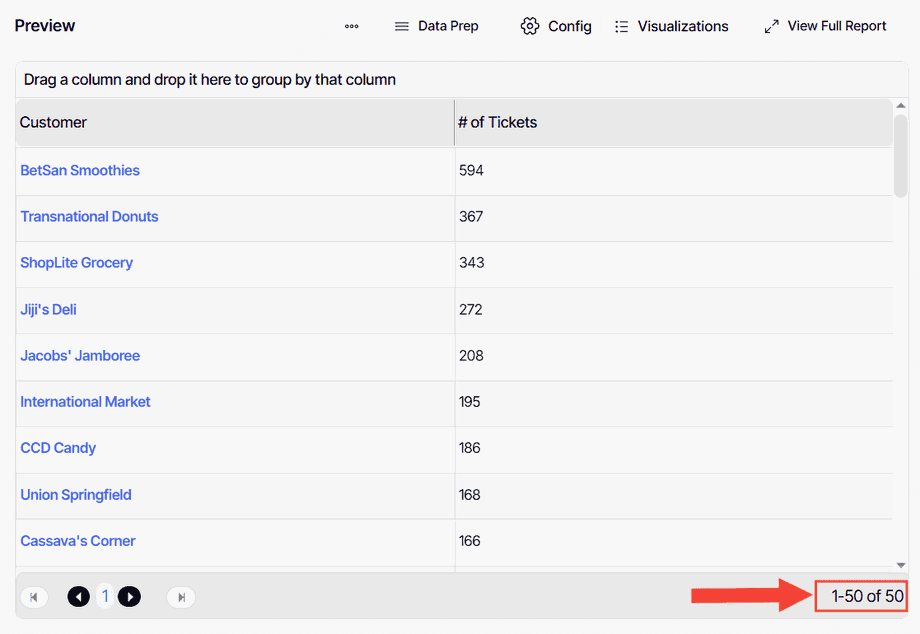This screenshot has height=634, width=920.
Task: Jump to the last page
Action: (181, 597)
